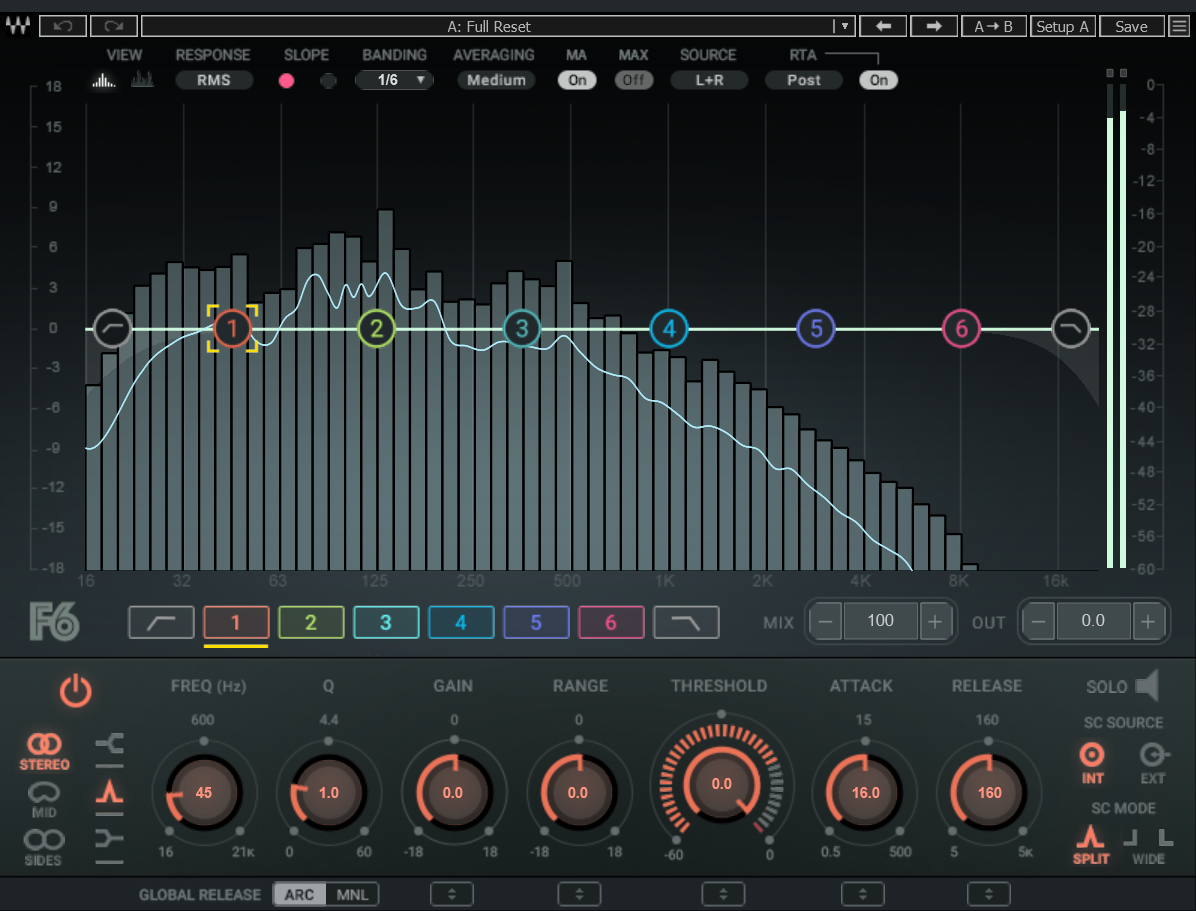Open the 1/6 banding dropdown
Image resolution: width=1196 pixels, height=911 pixels.
[x=394, y=80]
